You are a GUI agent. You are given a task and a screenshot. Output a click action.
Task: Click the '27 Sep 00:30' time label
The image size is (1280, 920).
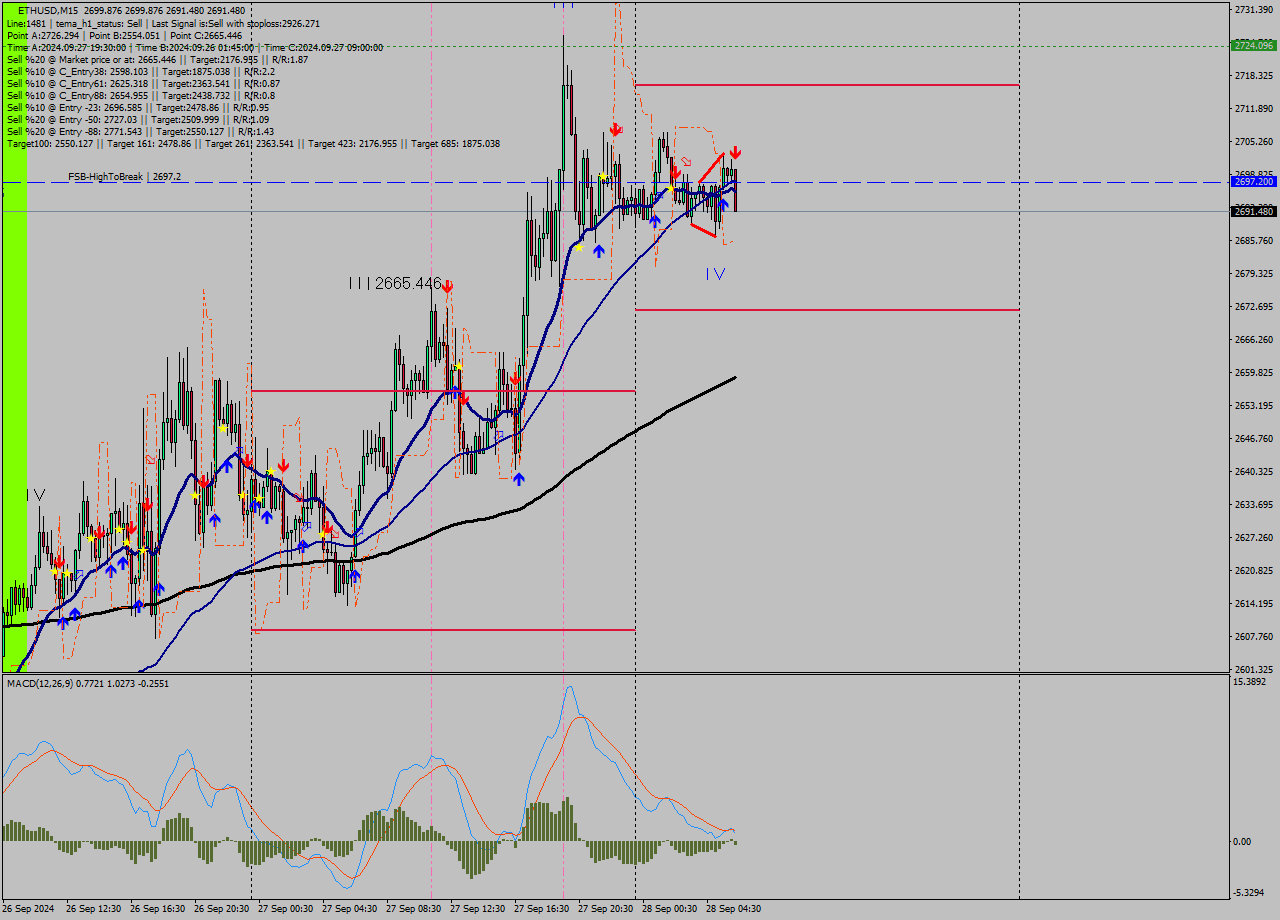point(286,909)
